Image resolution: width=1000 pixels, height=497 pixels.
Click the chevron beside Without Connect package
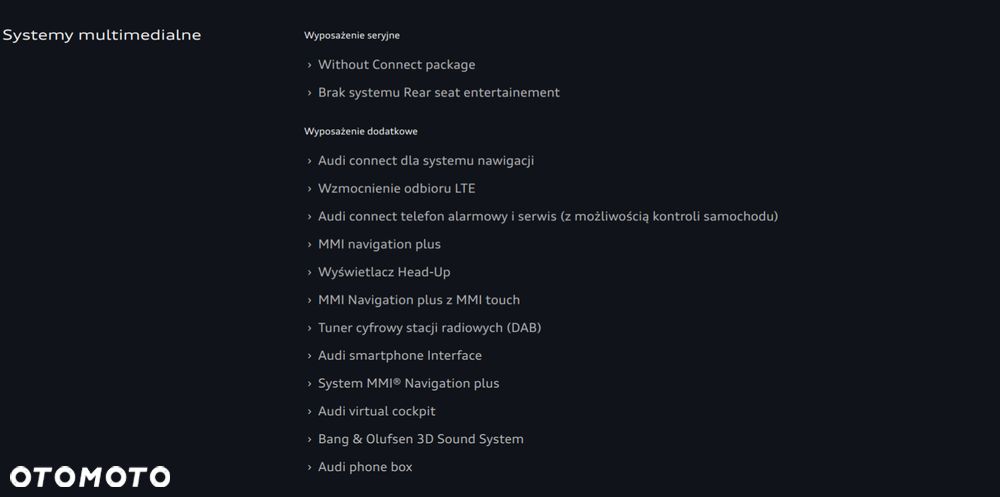(310, 65)
